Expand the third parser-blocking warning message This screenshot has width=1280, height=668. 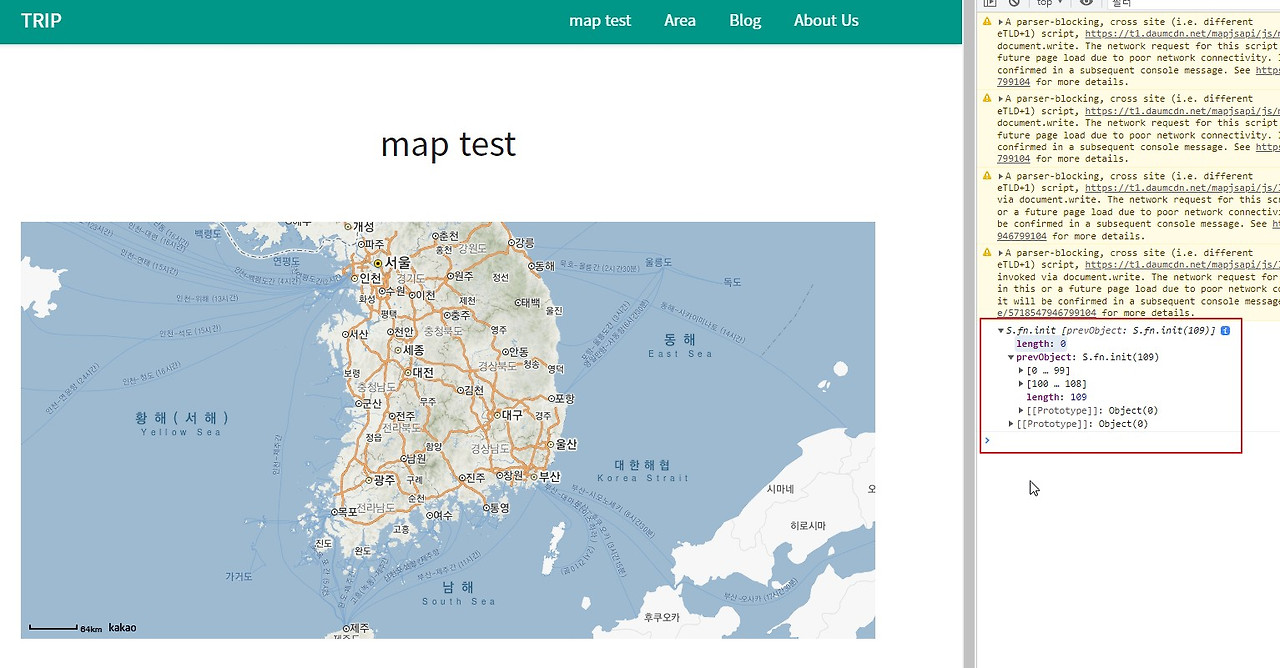coord(1001,176)
